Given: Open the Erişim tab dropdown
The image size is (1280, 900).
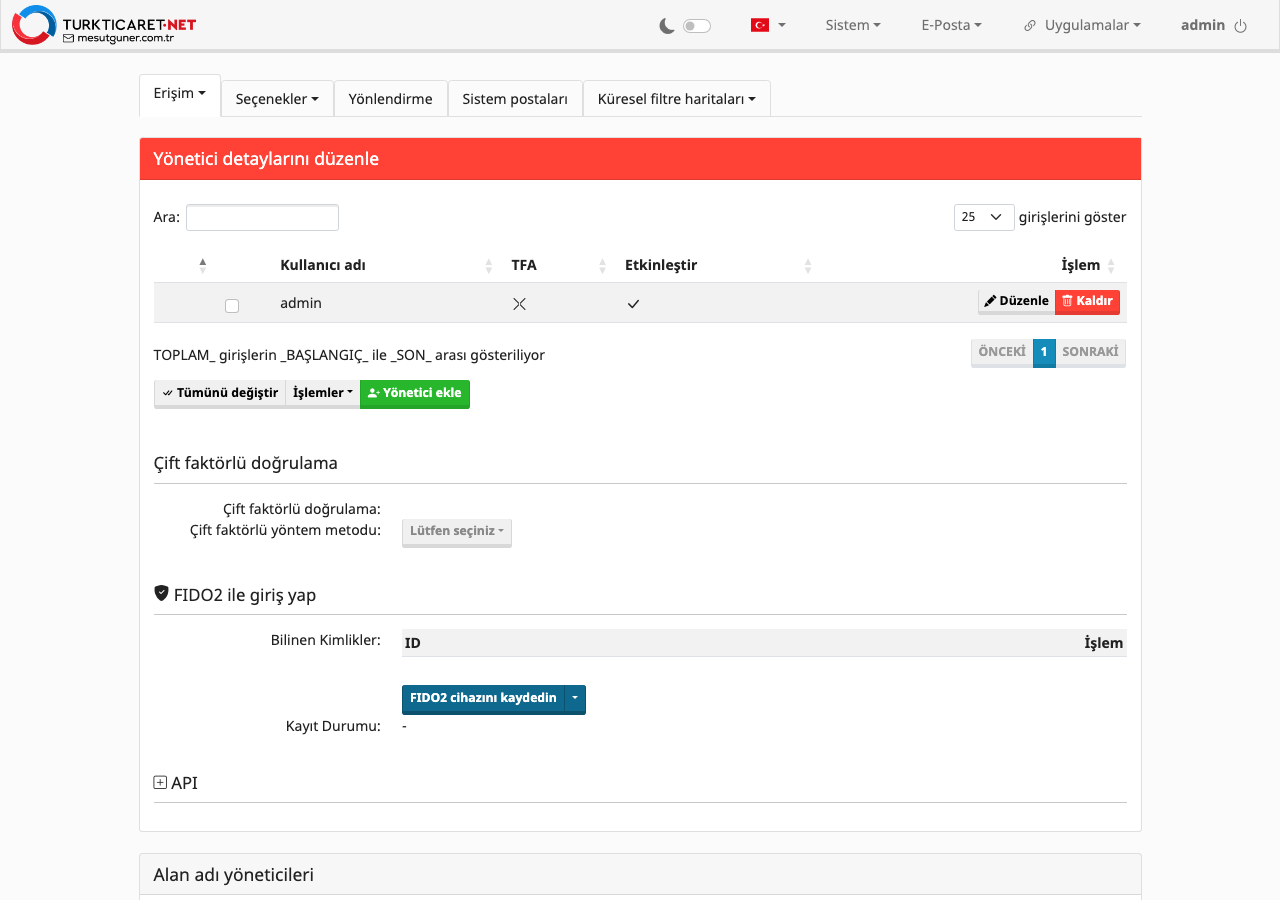Looking at the screenshot, I should (x=180, y=94).
